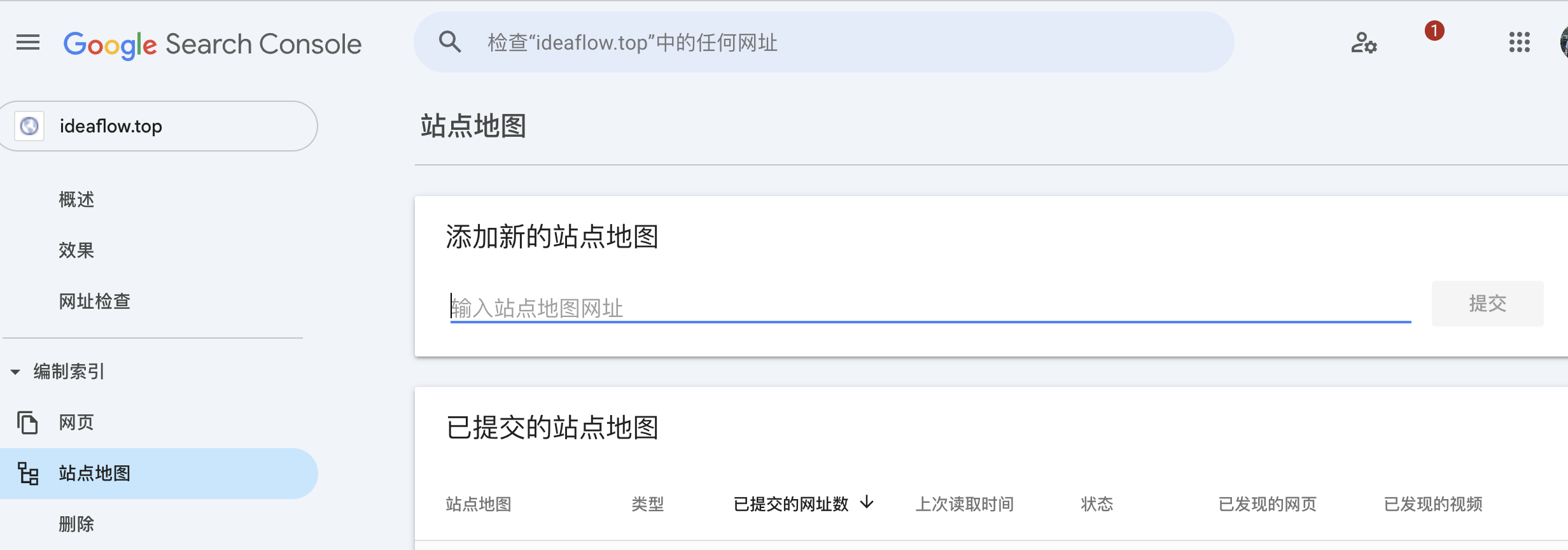Click the Google Search Console logo

click(212, 45)
